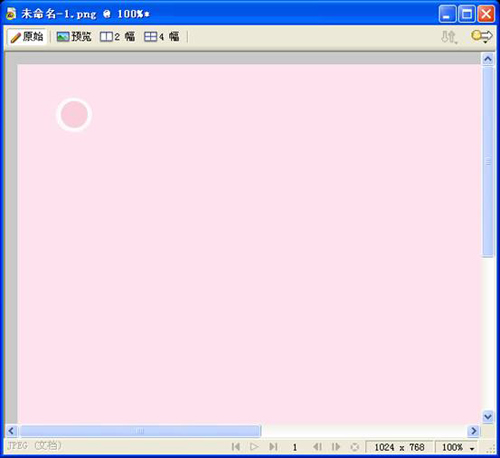Step to next frame icon
Image resolution: width=500 pixels, height=458 pixels.
point(336,446)
